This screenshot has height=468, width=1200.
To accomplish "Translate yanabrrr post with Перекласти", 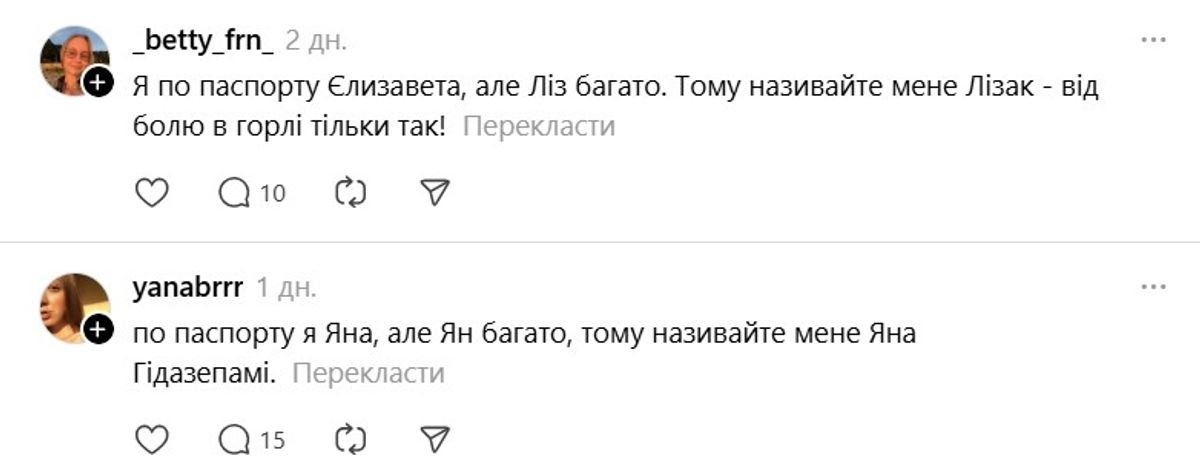I will click(368, 374).
